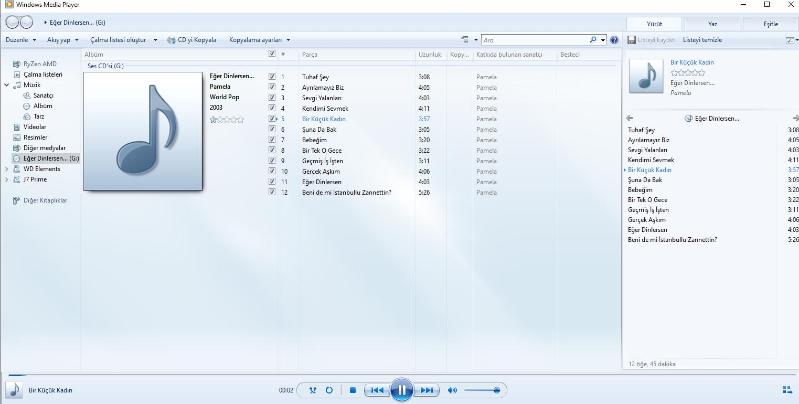Switch to Now Playing view icon

(x=787, y=390)
